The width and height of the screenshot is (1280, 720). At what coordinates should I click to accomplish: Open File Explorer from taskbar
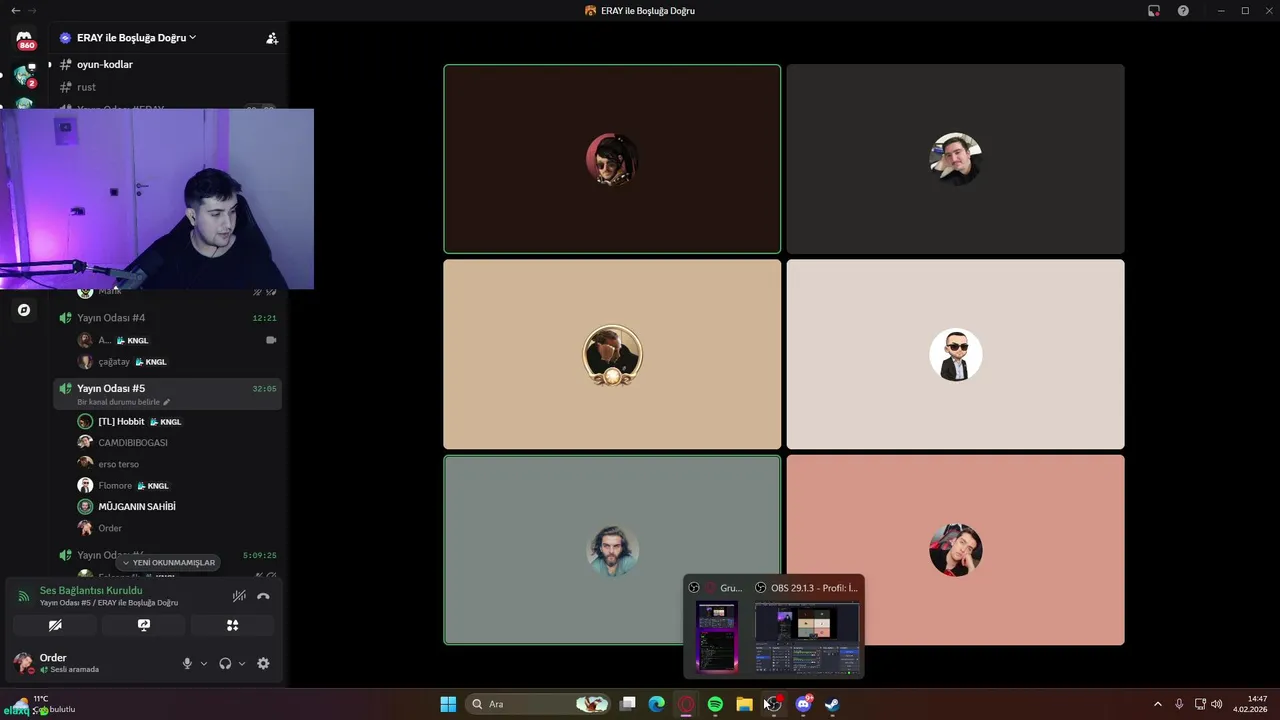[x=744, y=704]
